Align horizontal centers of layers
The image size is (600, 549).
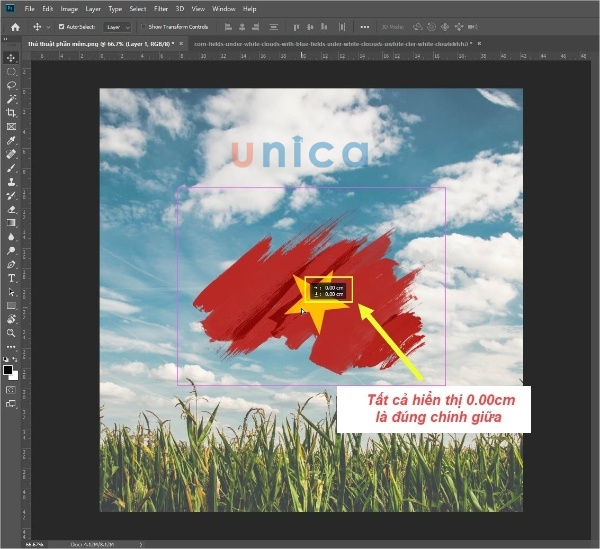pyautogui.click(x=242, y=27)
